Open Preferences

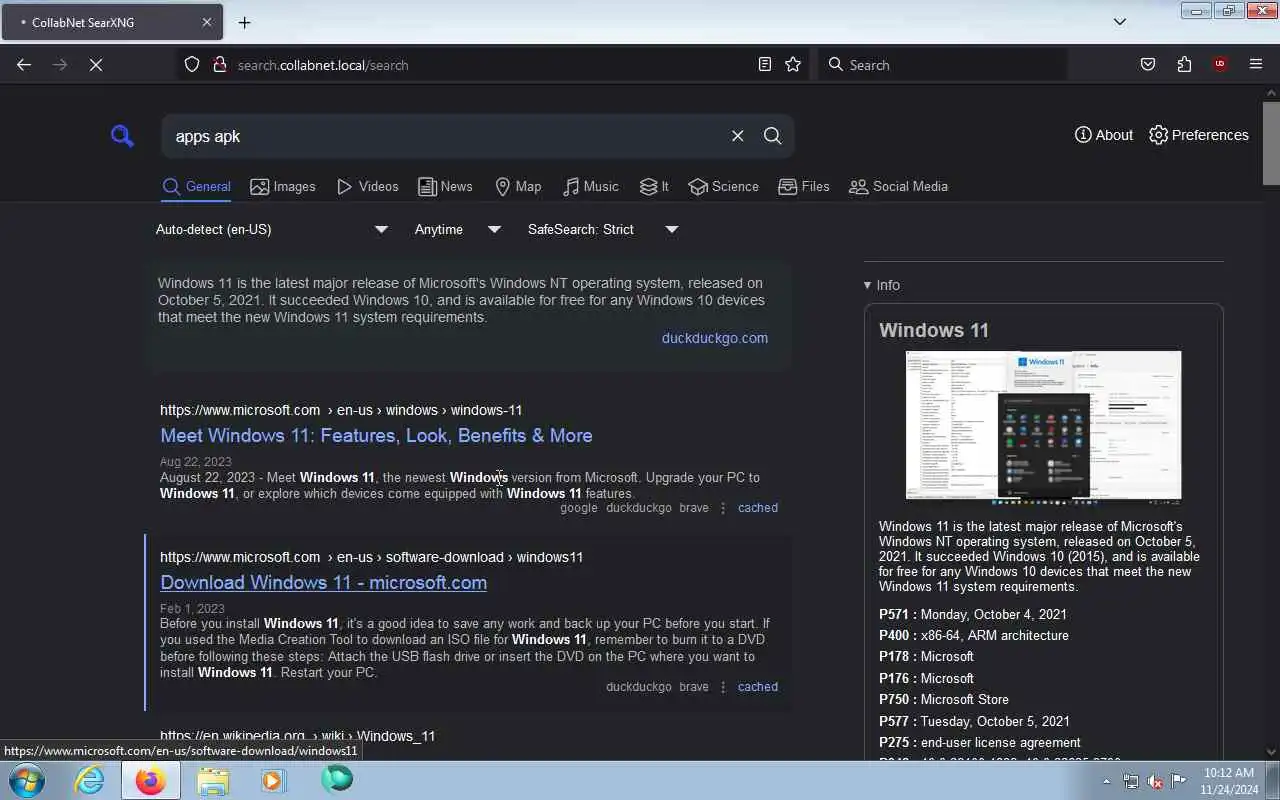(x=1198, y=135)
